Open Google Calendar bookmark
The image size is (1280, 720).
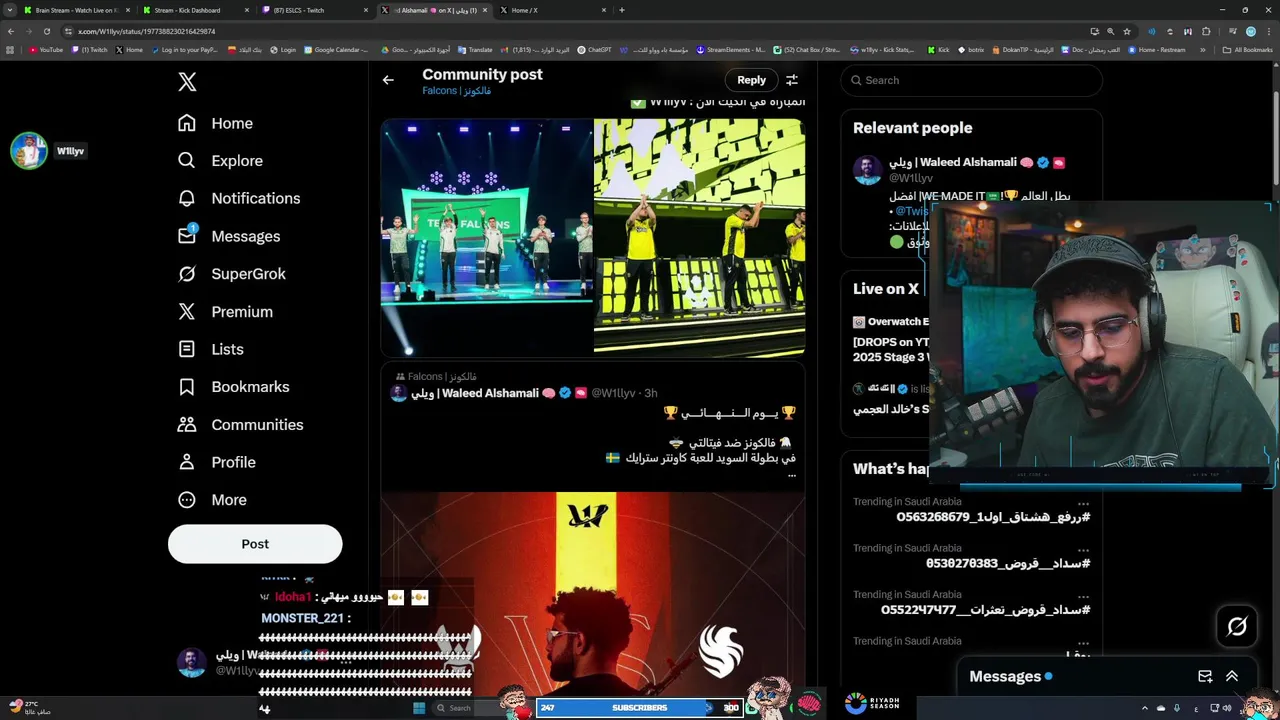tap(337, 50)
